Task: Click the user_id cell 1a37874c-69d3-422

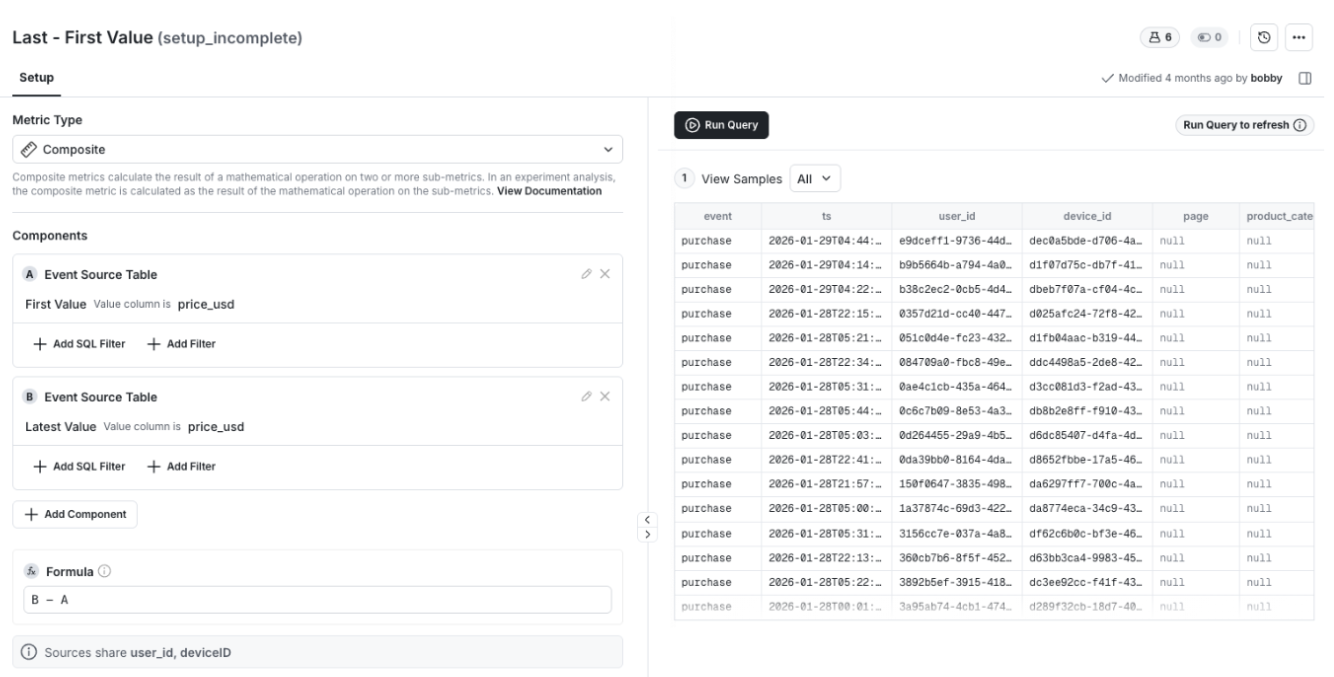Action: click(956, 508)
